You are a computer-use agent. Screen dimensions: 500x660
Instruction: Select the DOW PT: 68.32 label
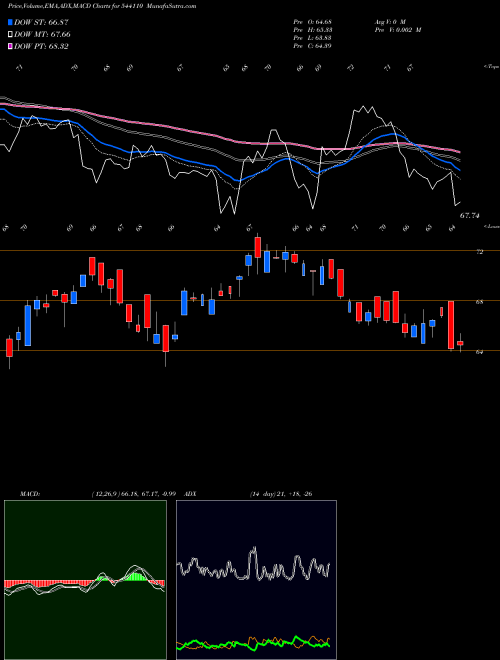pos(41,46)
